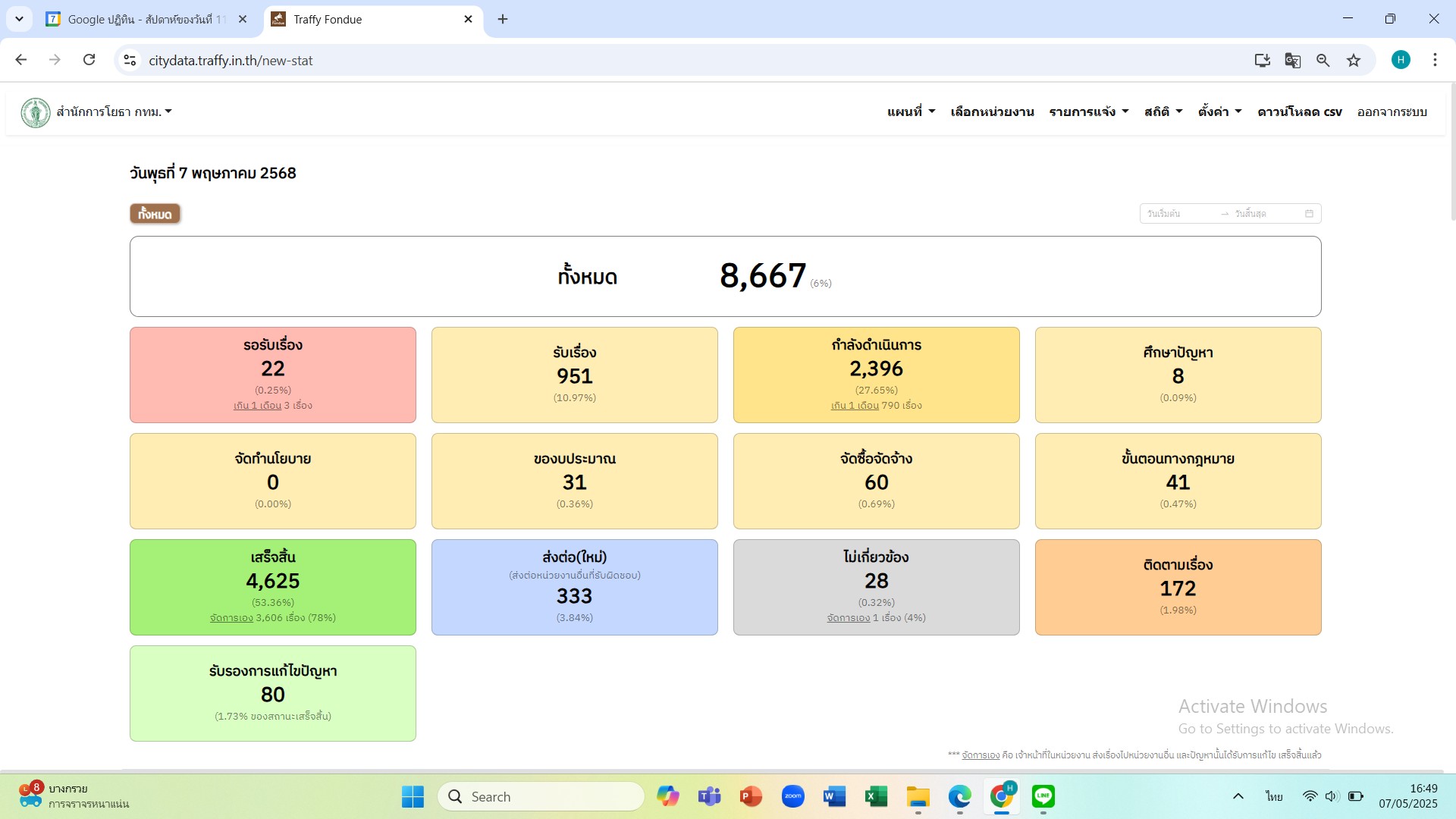Open Excel from the taskbar
The height and width of the screenshot is (819, 1456).
(x=876, y=796)
